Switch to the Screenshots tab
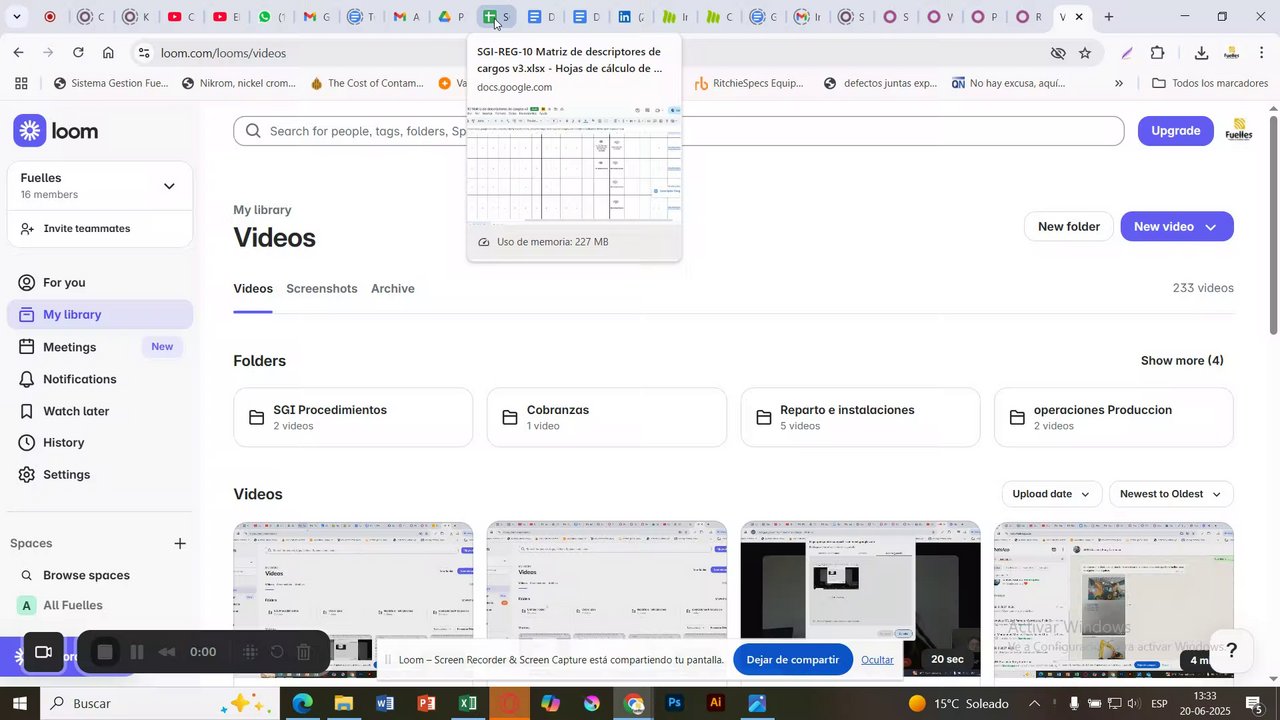The width and height of the screenshot is (1280, 720). (x=322, y=289)
